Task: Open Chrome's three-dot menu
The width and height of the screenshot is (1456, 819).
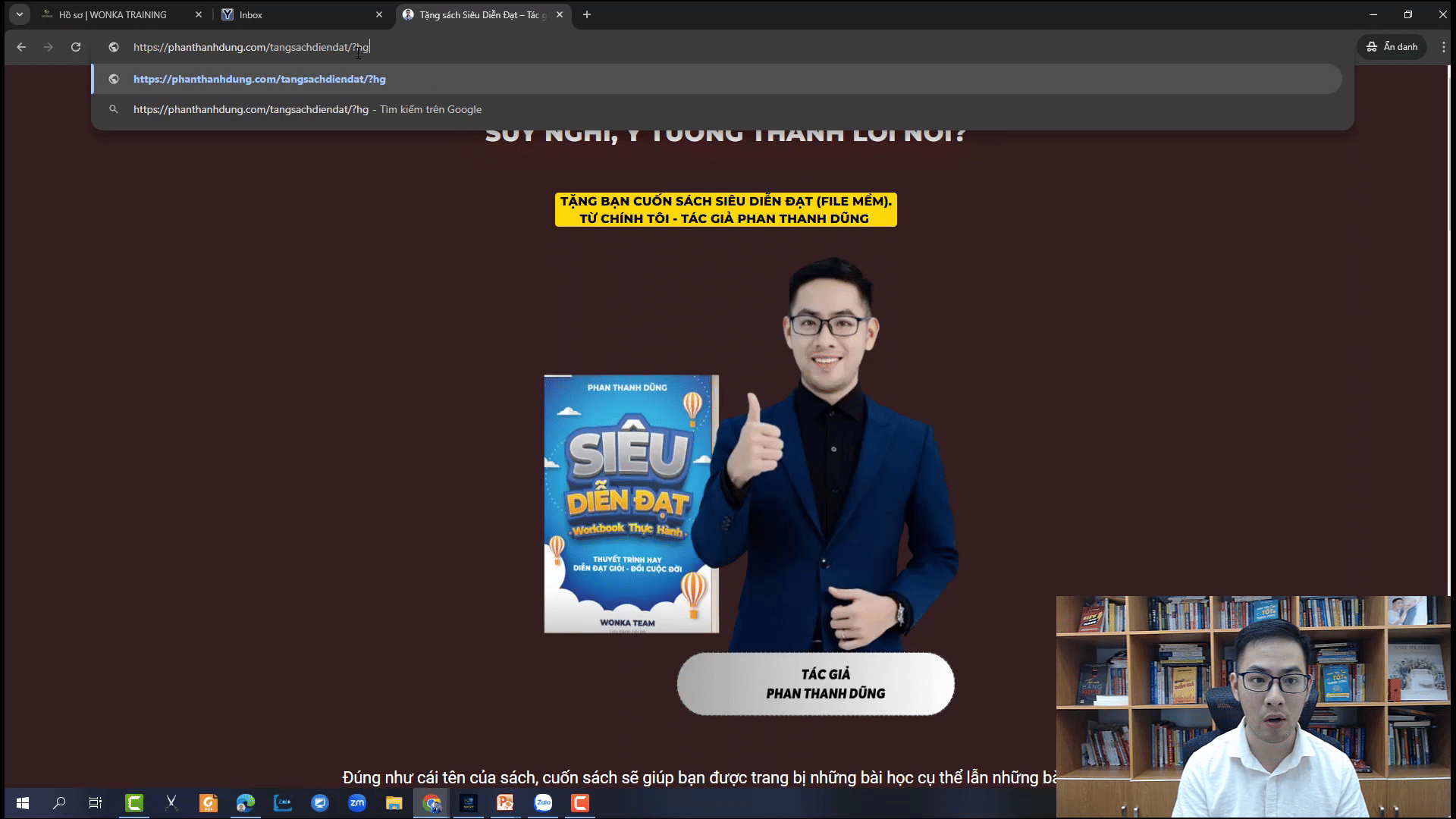Action: (x=1443, y=47)
